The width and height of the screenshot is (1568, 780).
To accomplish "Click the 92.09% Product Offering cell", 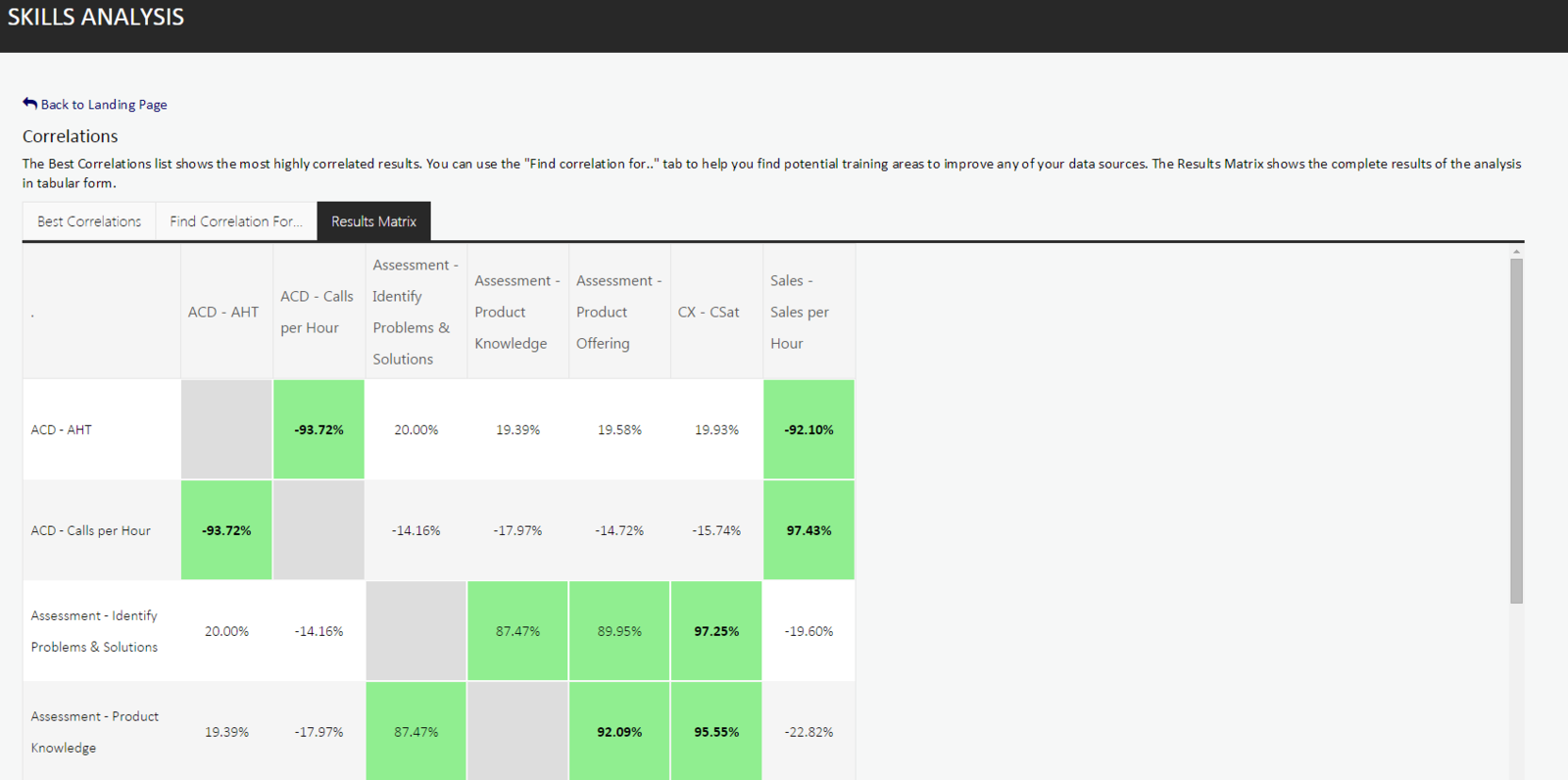I will point(619,732).
